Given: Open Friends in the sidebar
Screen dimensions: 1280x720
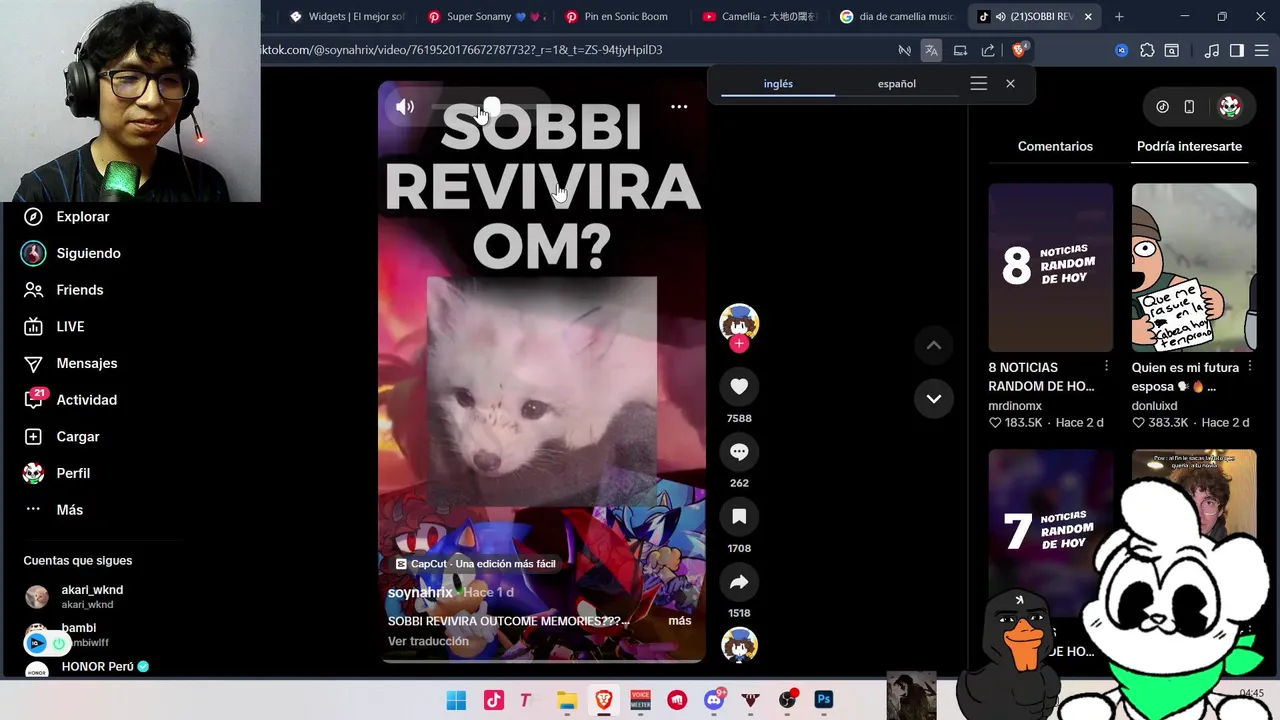Looking at the screenshot, I should click(63, 290).
